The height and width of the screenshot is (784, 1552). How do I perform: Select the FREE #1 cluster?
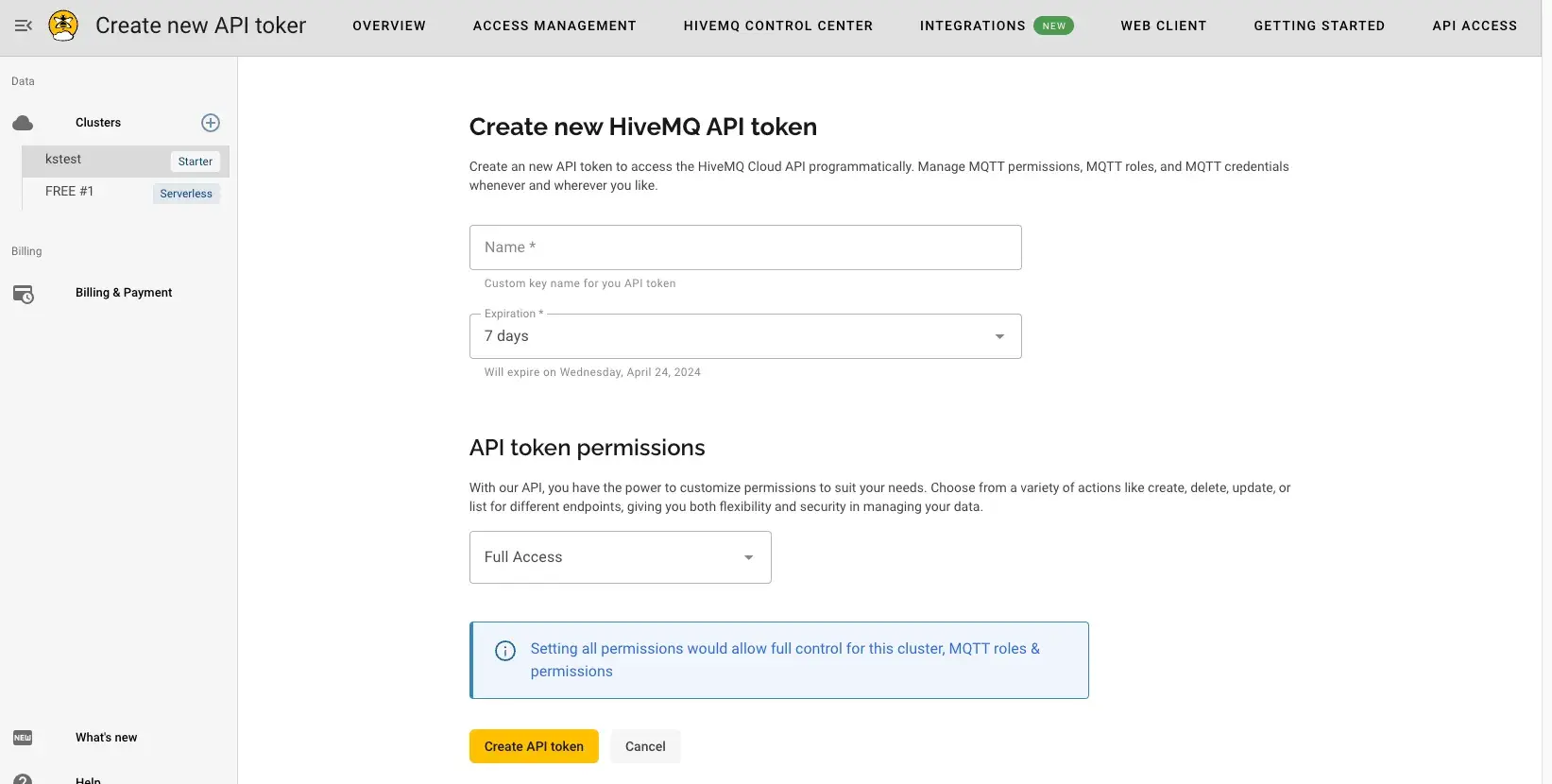click(x=126, y=193)
